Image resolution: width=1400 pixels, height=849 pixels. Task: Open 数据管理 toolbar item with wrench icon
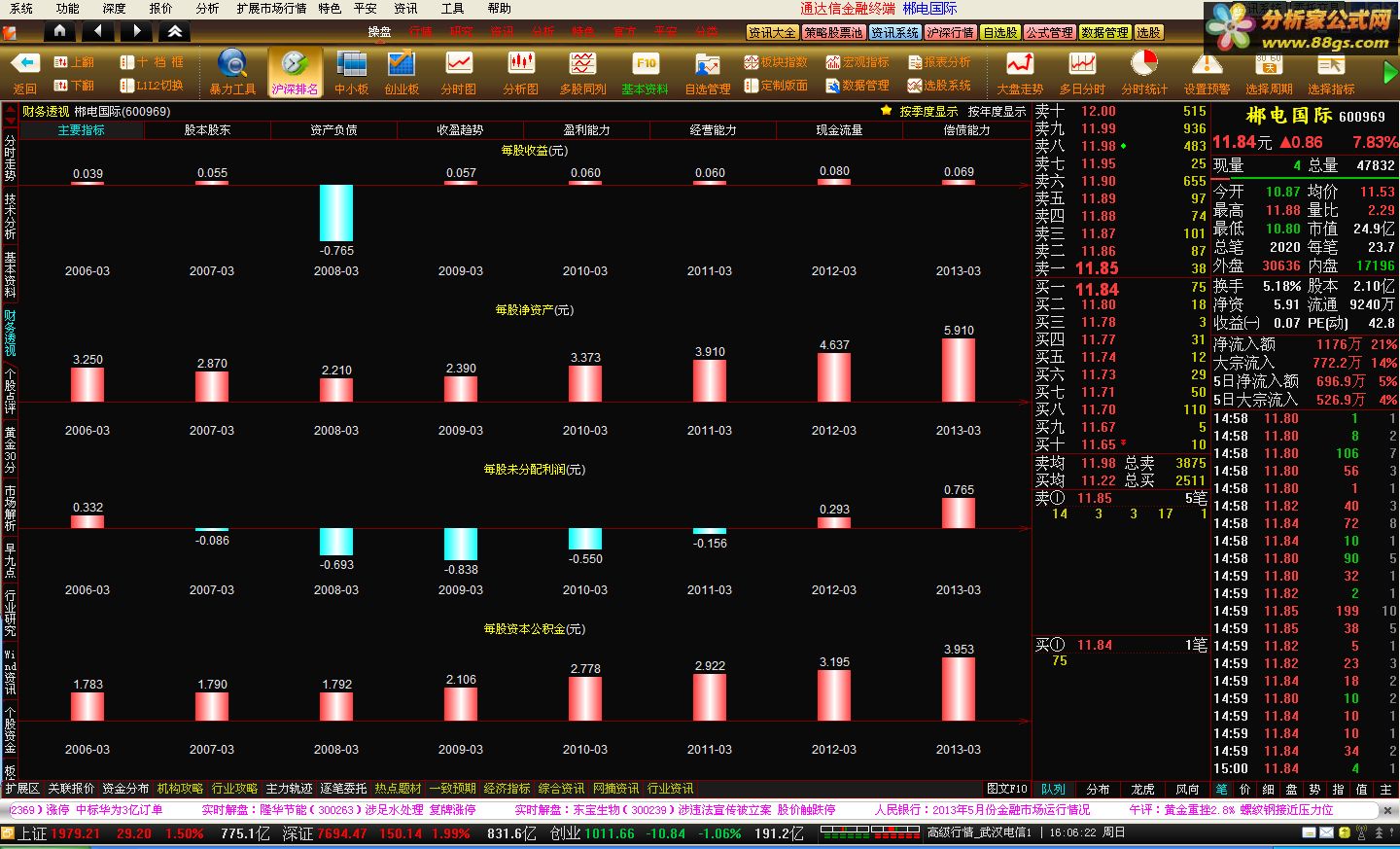(857, 86)
